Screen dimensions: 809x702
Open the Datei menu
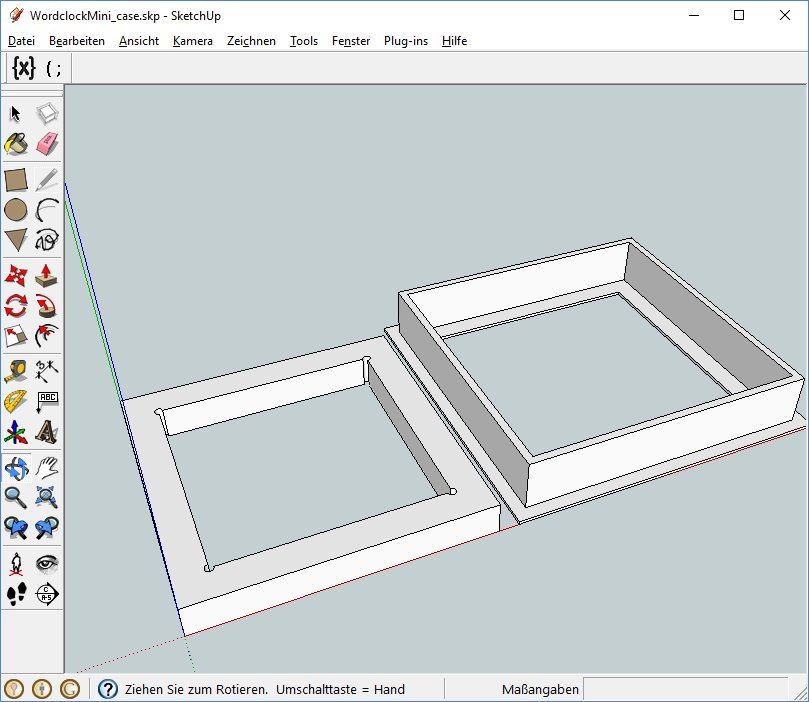pyautogui.click(x=21, y=41)
